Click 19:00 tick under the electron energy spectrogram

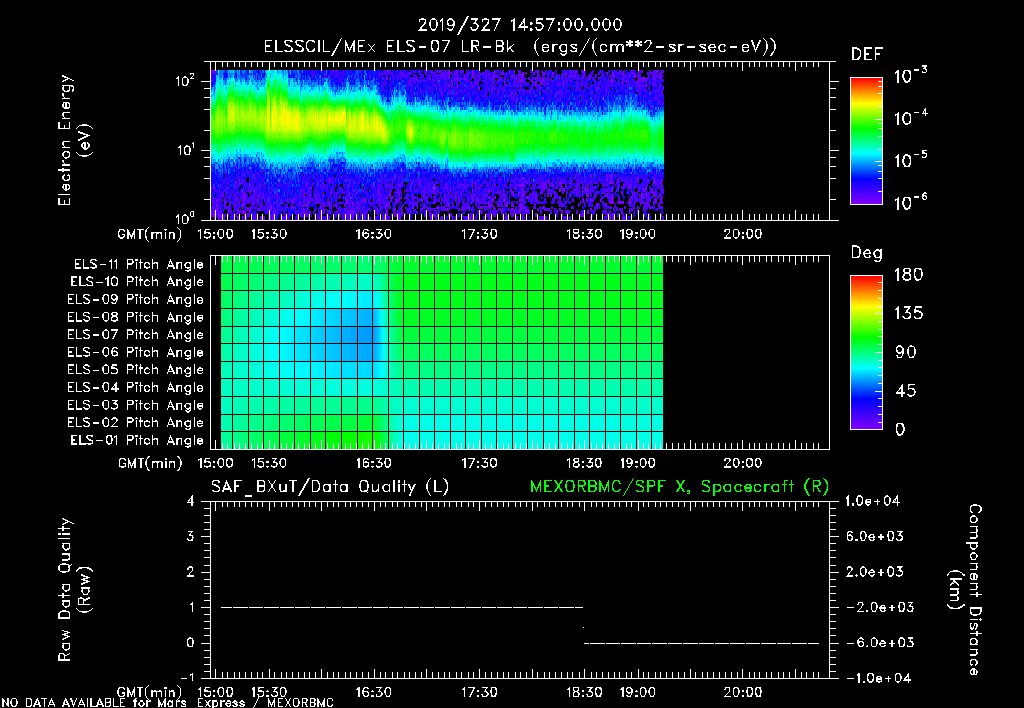(637, 234)
